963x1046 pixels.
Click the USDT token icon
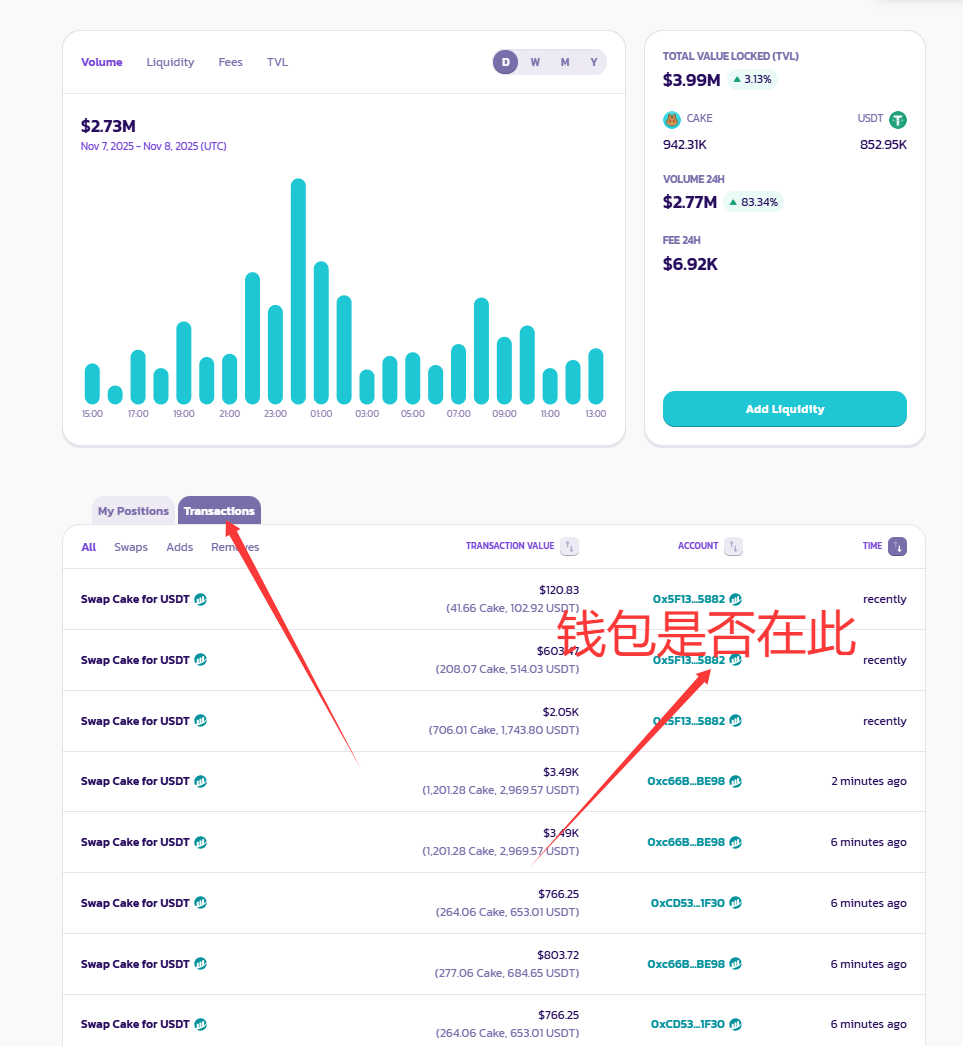(x=898, y=120)
